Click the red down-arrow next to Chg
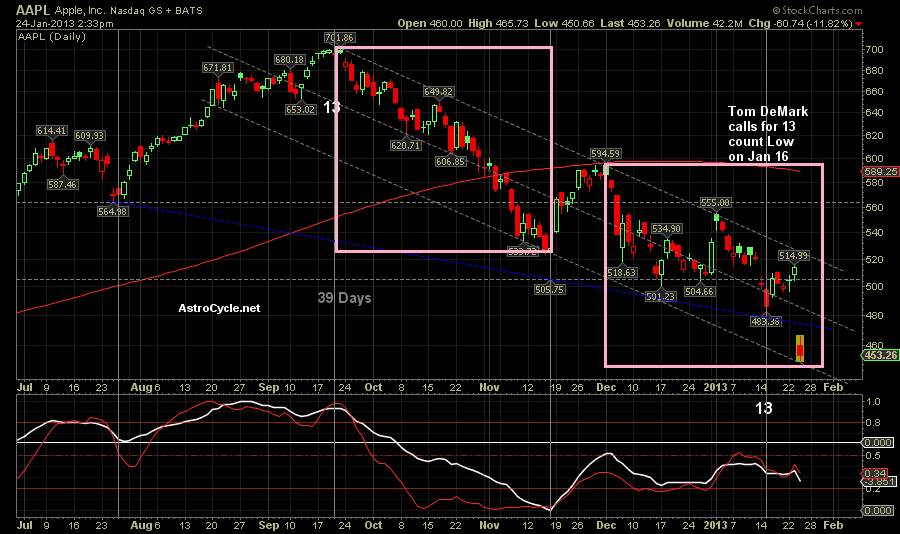The height and width of the screenshot is (534, 900). [858, 24]
